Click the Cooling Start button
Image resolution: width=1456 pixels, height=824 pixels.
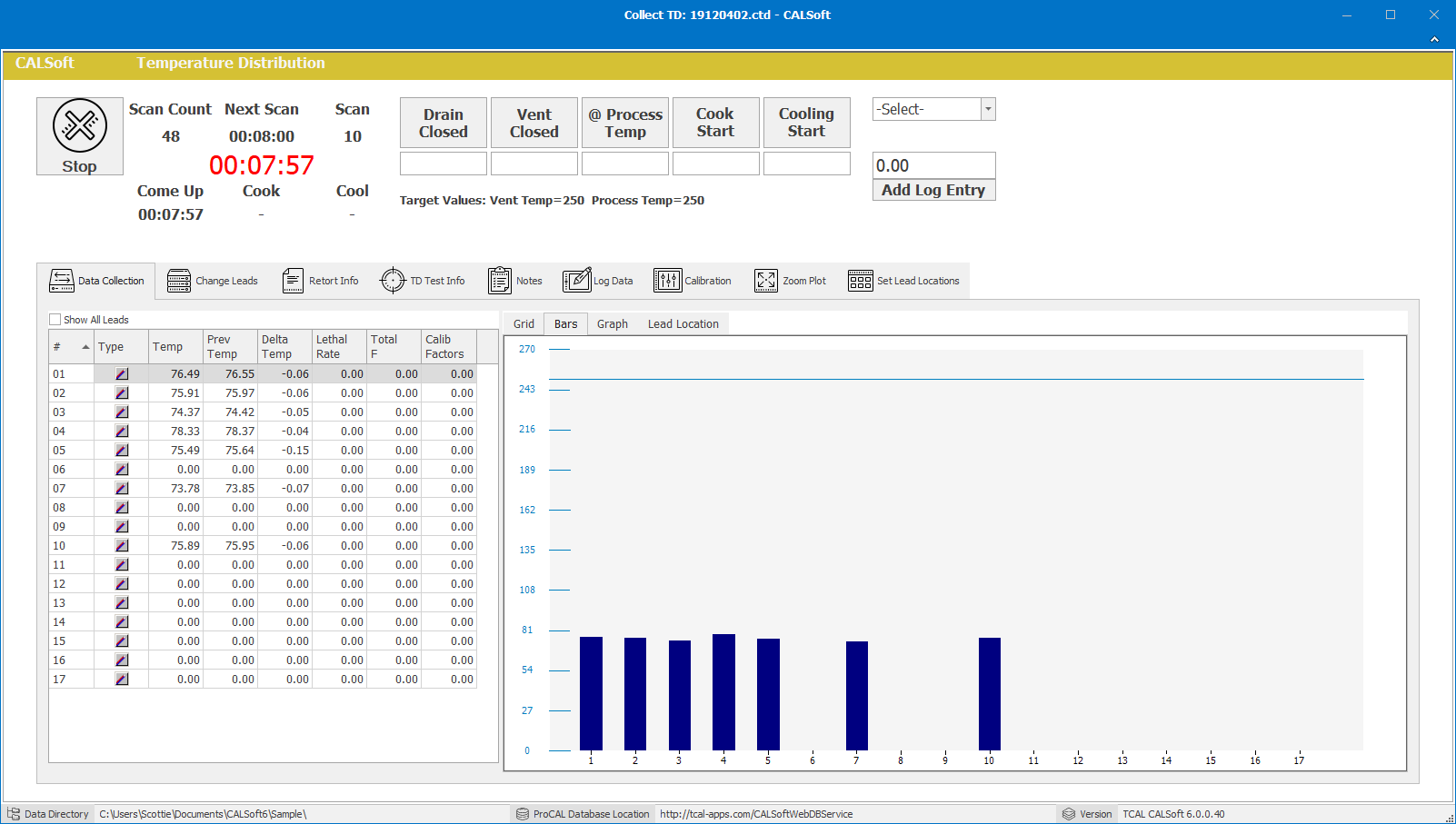807,123
